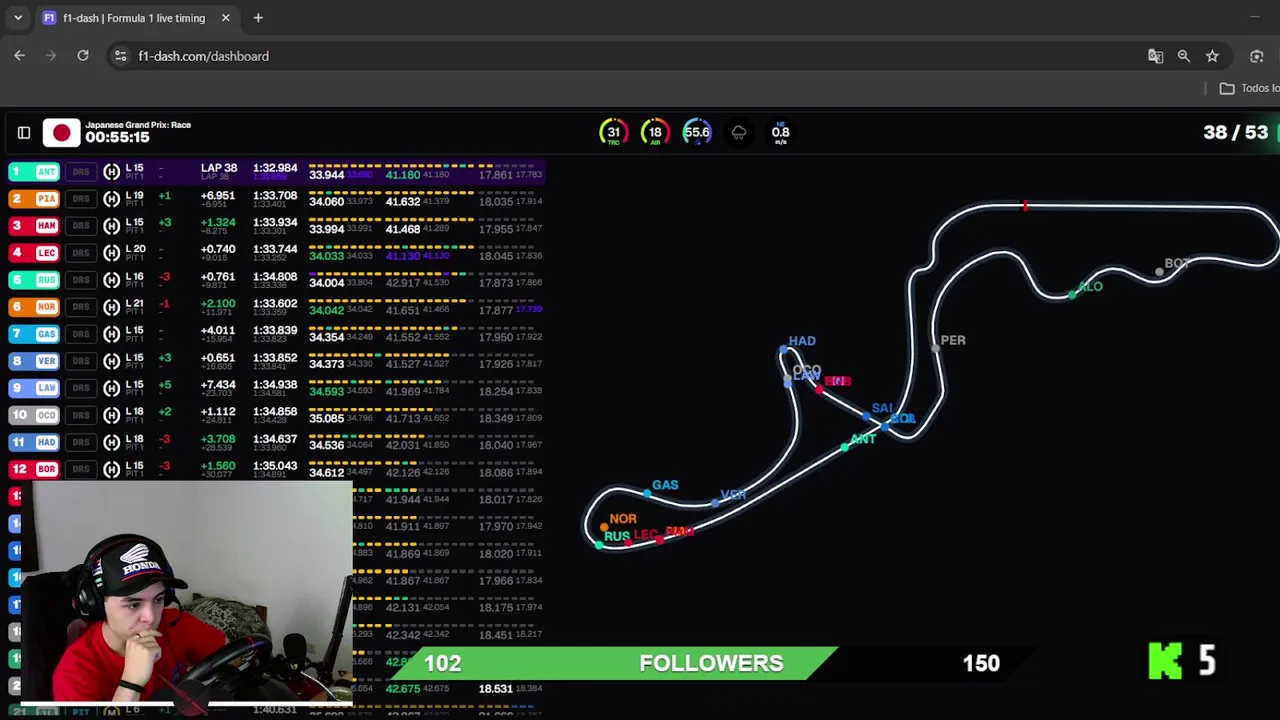Select position 3 HAM driver badge
The width and height of the screenshot is (1280, 720).
[34, 226]
